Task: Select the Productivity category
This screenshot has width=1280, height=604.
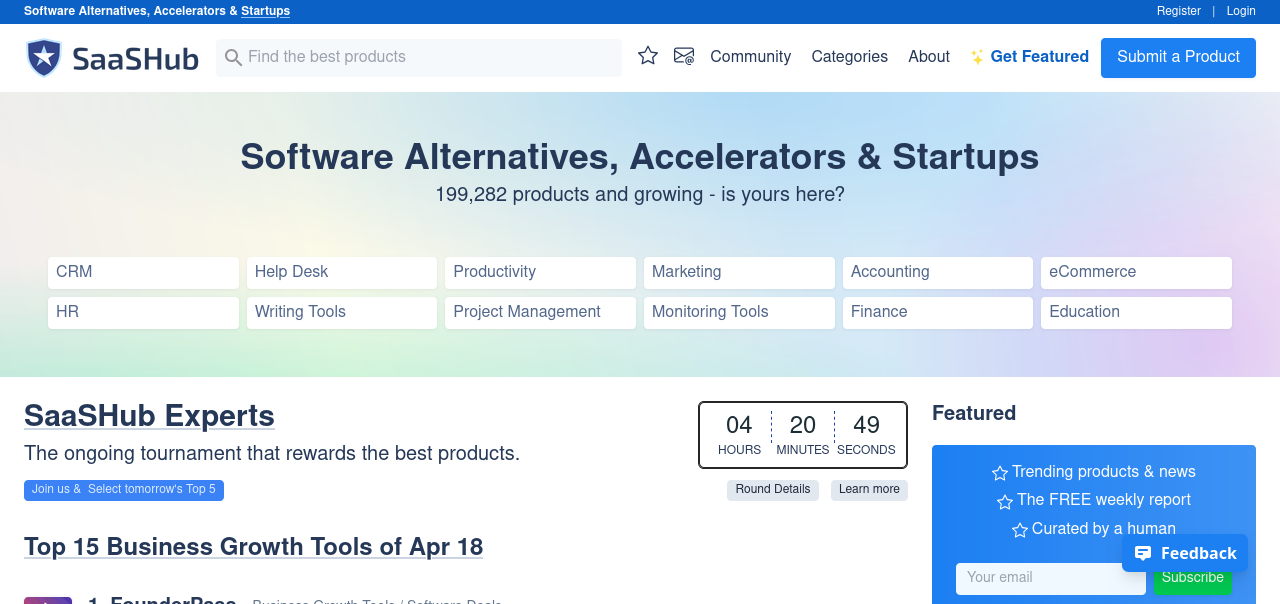Action: 540,272
